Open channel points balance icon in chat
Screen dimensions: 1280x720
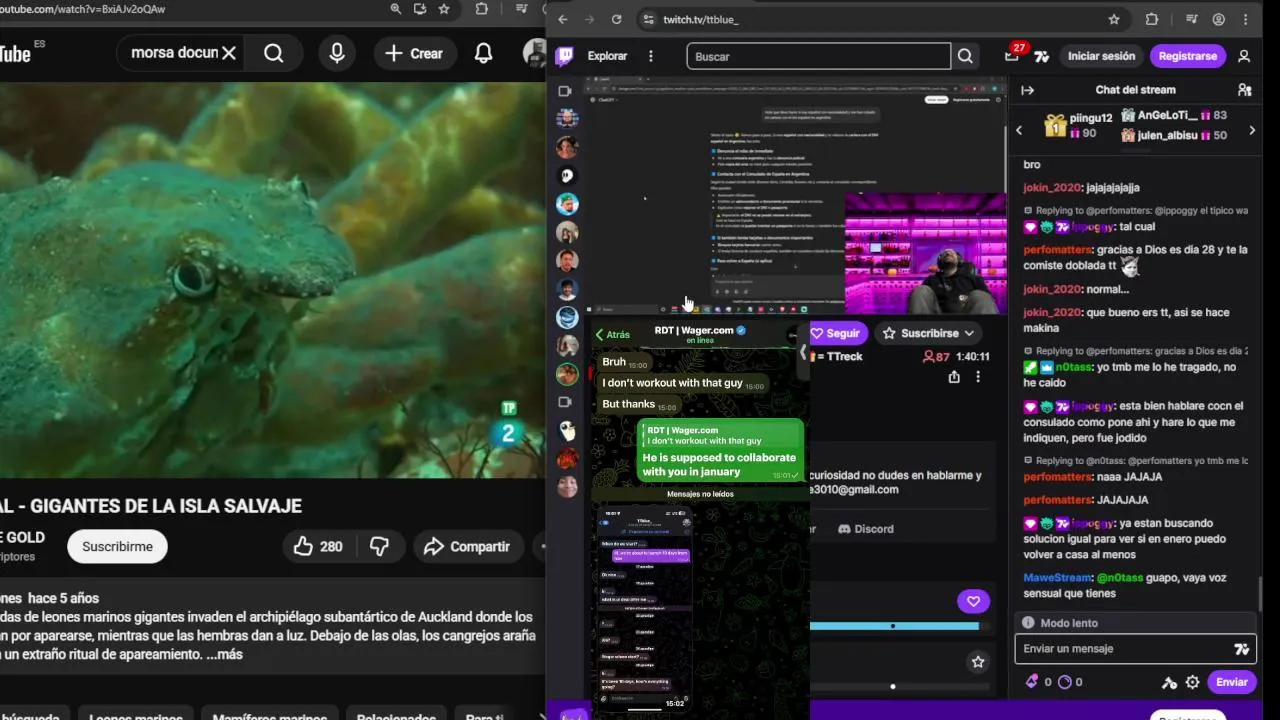(1065, 682)
